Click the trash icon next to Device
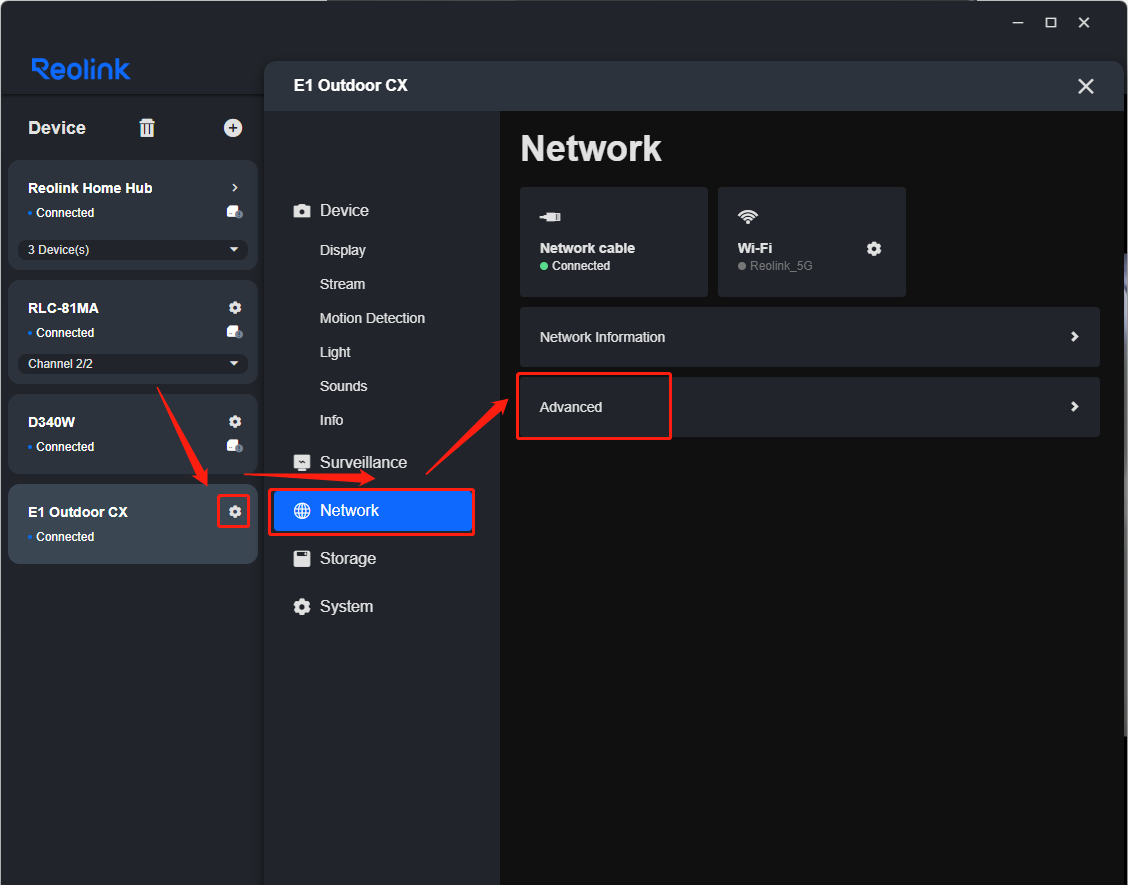The width and height of the screenshot is (1128, 885). point(147,128)
